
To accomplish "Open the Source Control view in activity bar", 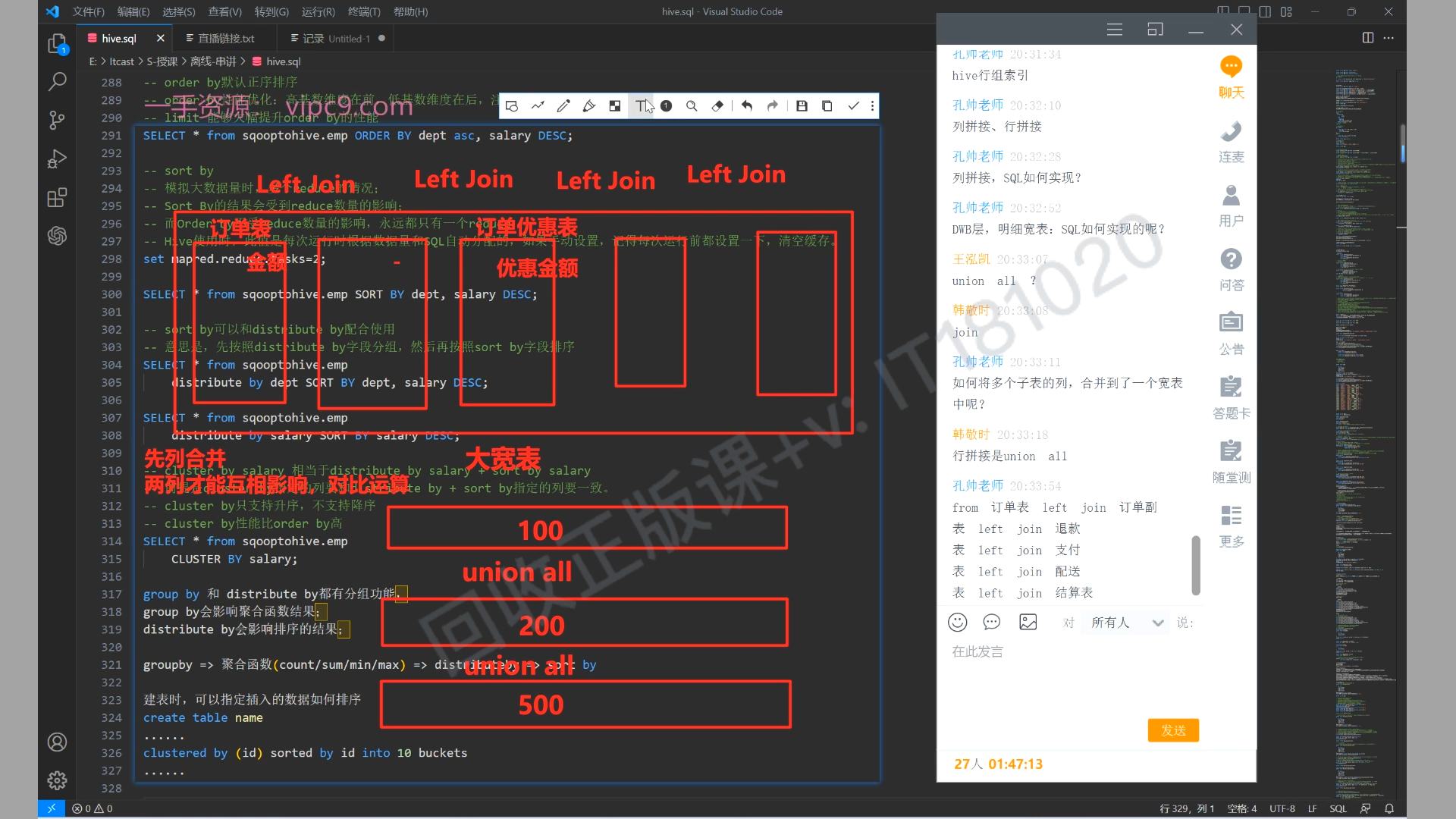I will (57, 120).
